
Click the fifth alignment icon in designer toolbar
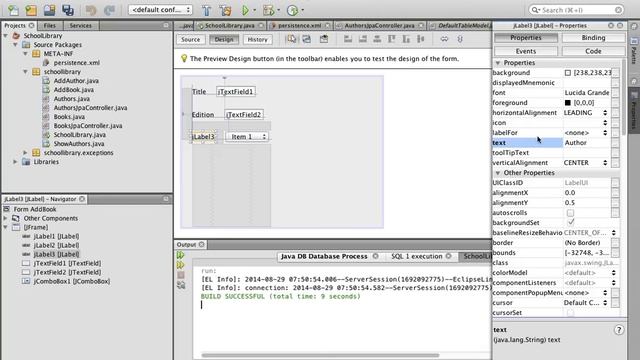406,39
